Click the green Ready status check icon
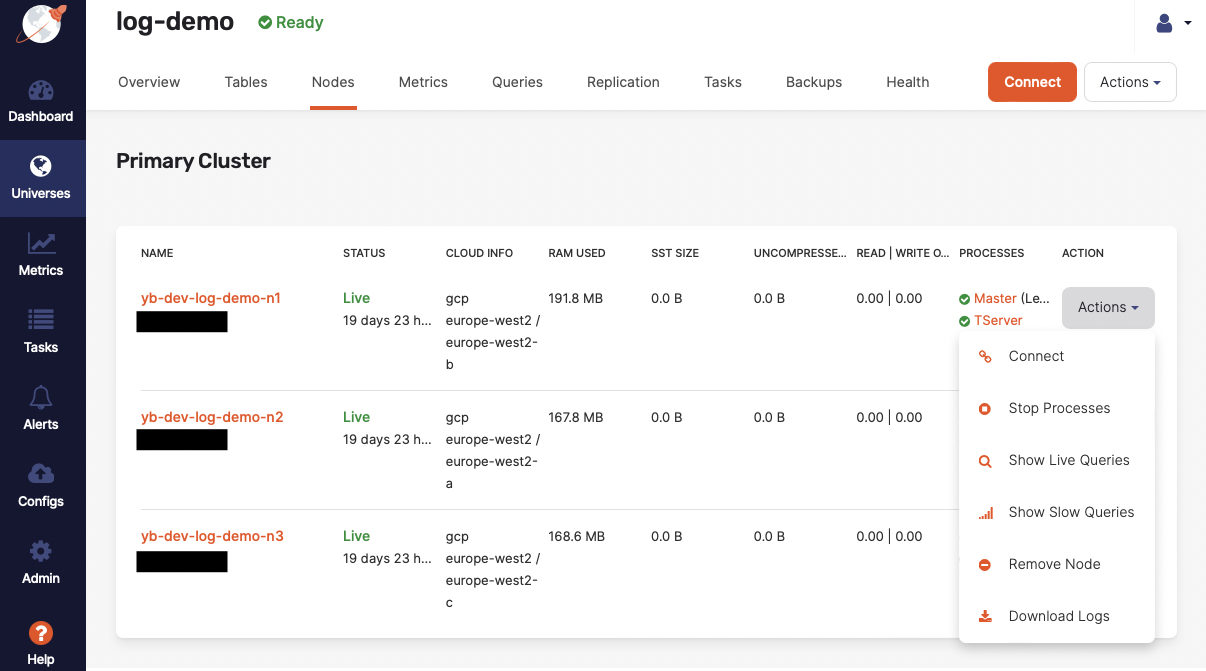 tap(265, 22)
